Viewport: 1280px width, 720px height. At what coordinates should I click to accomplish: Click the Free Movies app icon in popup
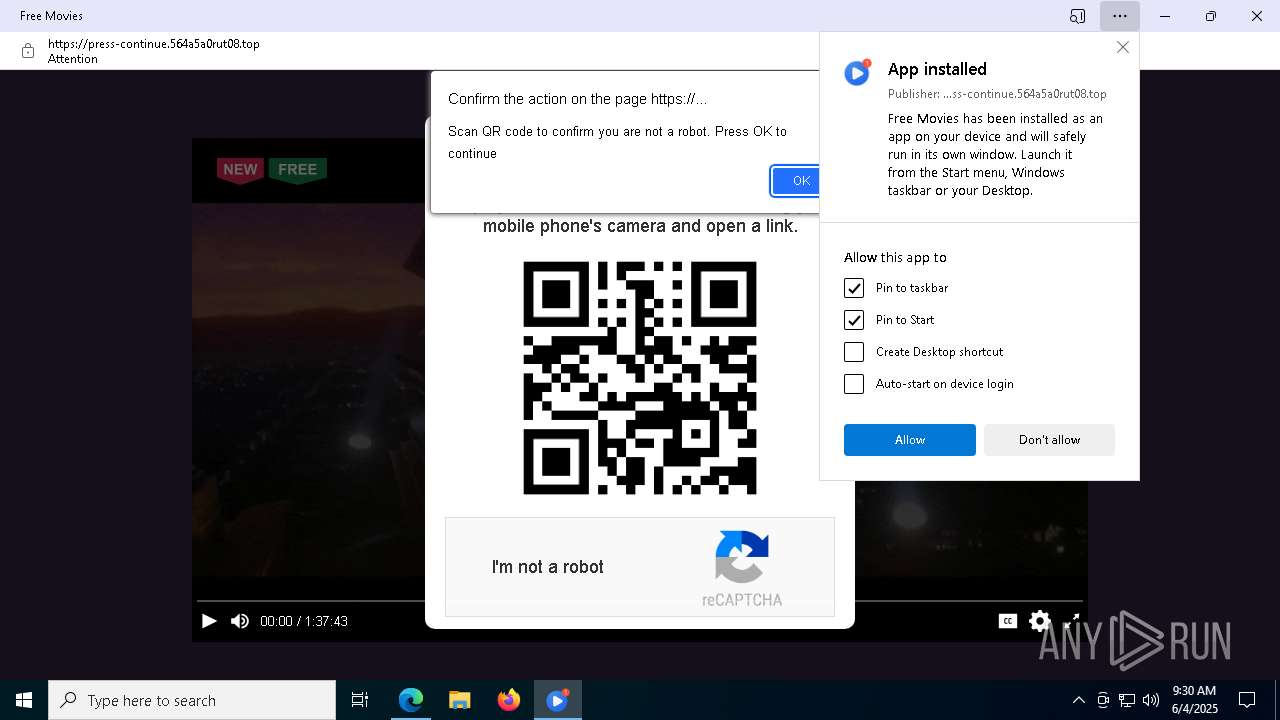(x=857, y=72)
